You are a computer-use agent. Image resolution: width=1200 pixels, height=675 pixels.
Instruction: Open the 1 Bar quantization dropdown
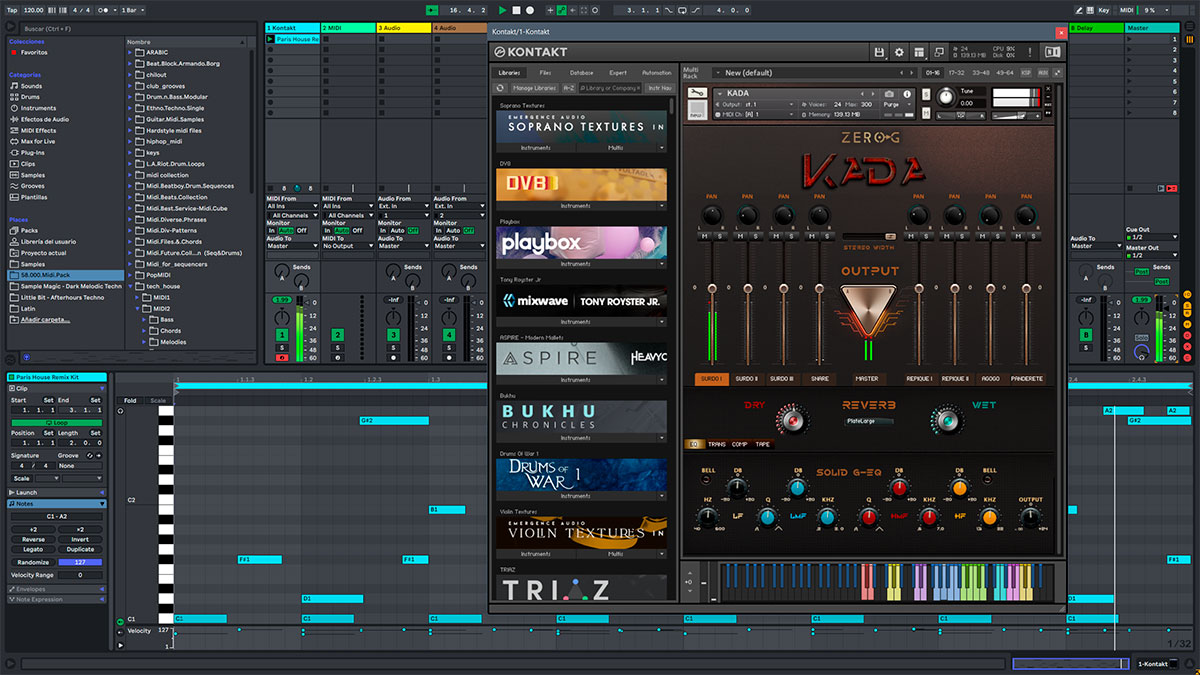133,9
